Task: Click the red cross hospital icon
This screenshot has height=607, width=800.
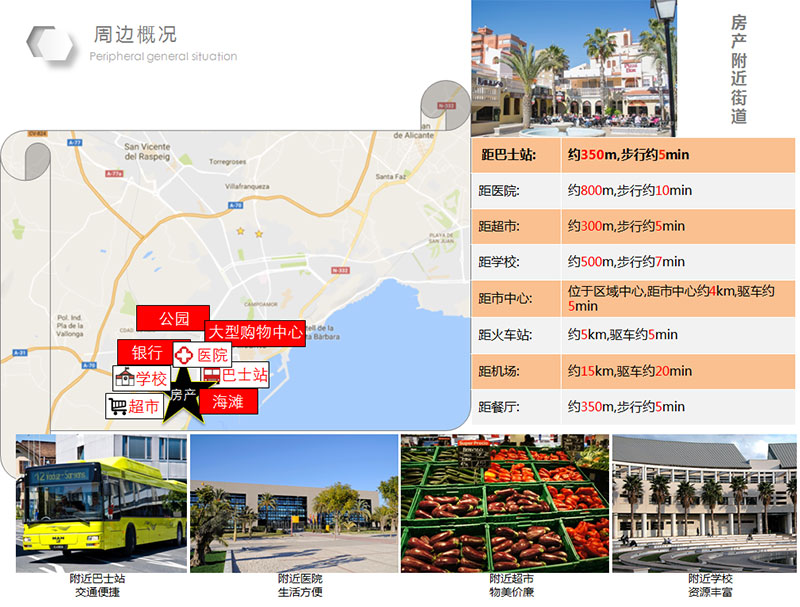Action: (x=184, y=355)
